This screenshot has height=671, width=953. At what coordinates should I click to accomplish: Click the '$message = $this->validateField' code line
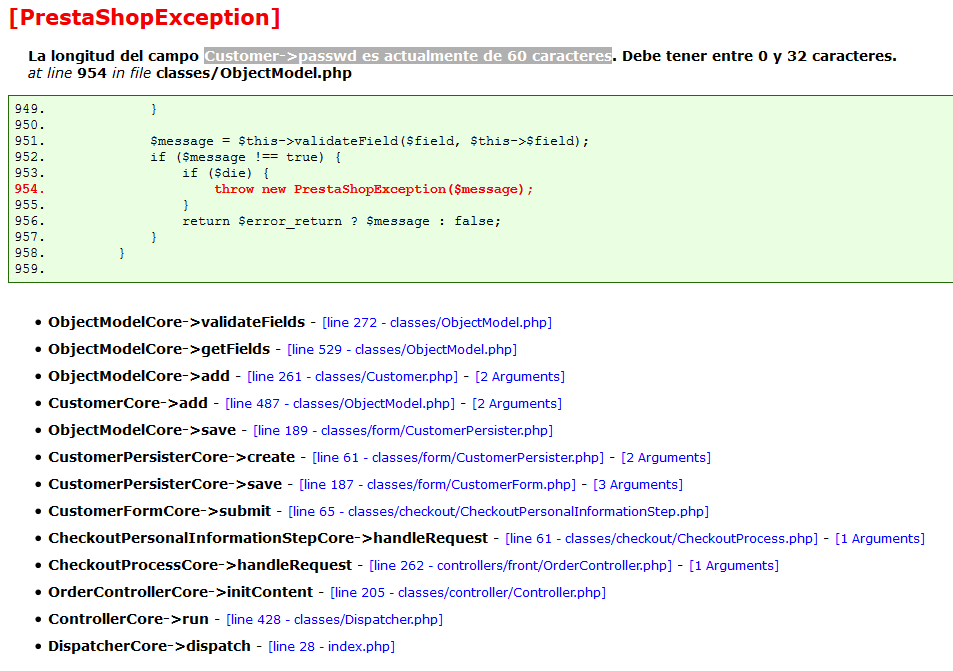pyautogui.click(x=370, y=141)
